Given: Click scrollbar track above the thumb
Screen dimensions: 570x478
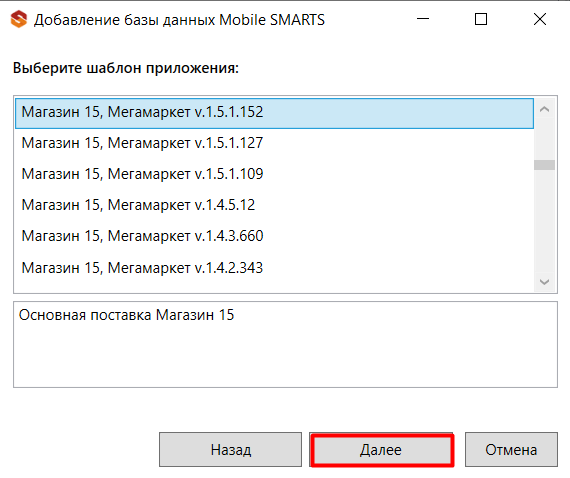Looking at the screenshot, I should pyautogui.click(x=544, y=140).
